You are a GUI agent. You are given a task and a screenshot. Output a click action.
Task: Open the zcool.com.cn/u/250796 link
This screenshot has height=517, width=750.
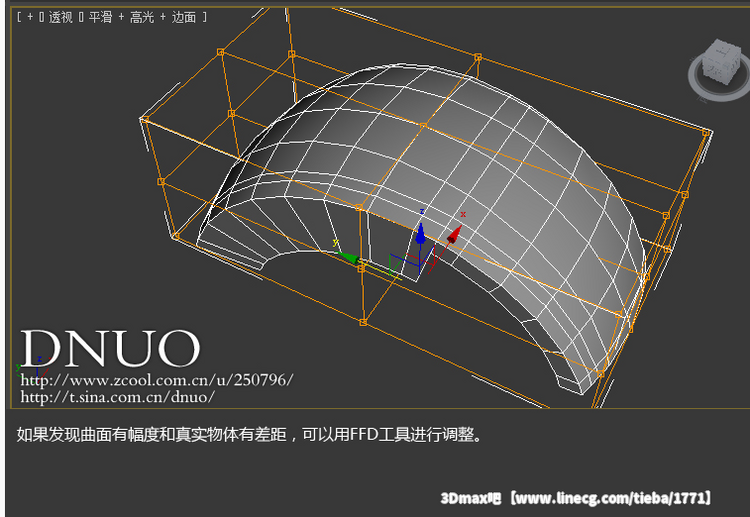(x=157, y=380)
